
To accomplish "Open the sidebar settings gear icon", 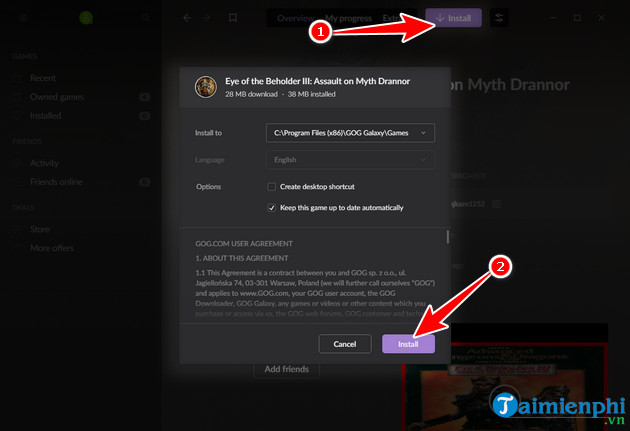I will [23, 18].
